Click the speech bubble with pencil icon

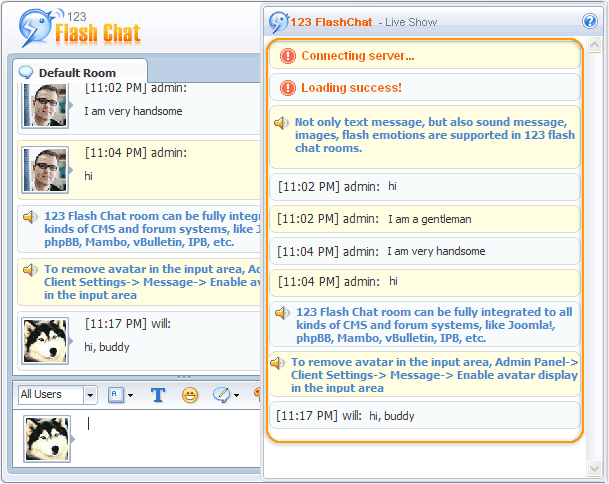(222, 395)
